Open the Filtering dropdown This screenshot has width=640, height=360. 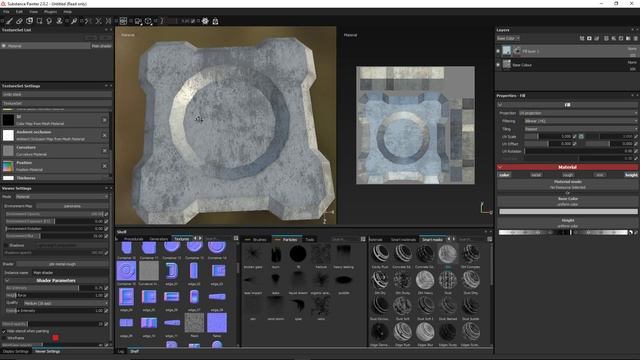580,121
